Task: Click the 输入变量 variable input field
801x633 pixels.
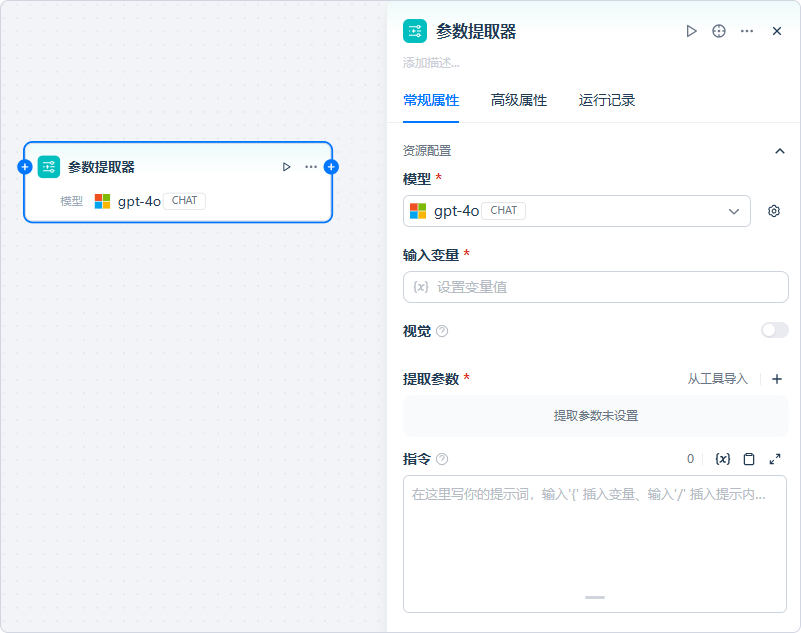Action: (x=595, y=287)
